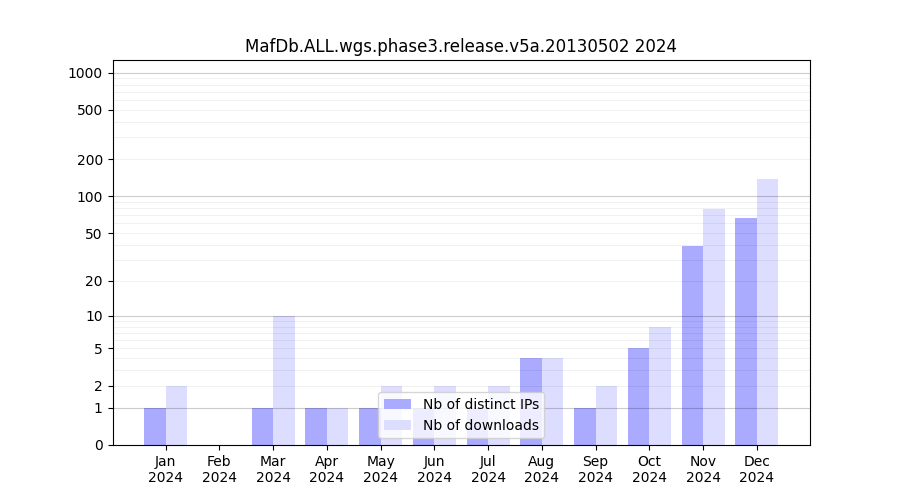Click the Oct 2024 downloads bar
Screen dimensions: 900x500
point(660,386)
